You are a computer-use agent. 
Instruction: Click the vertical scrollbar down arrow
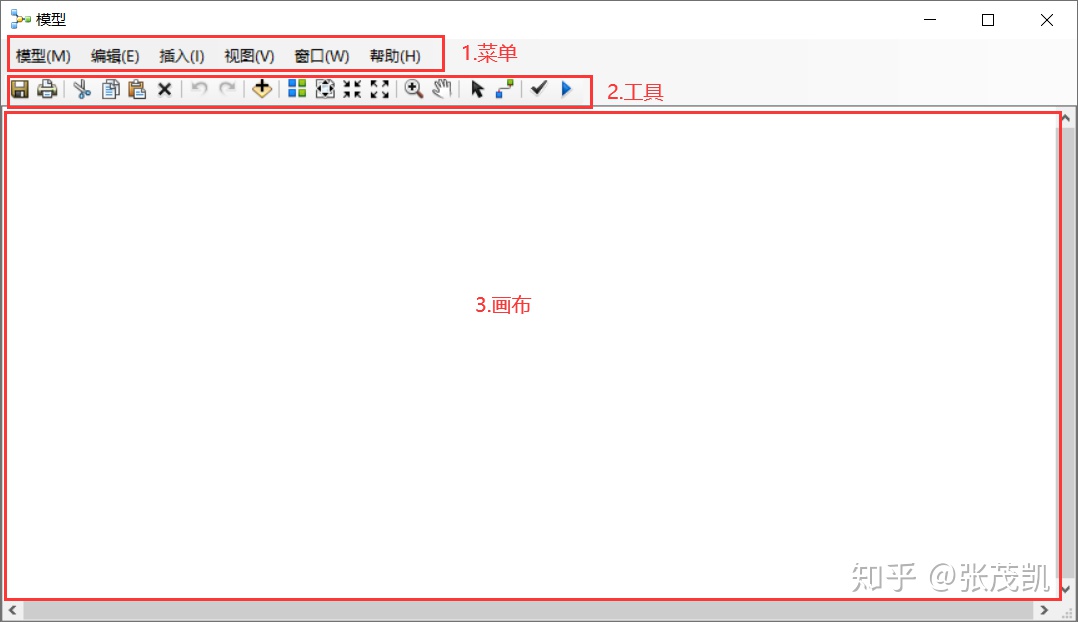click(x=1066, y=589)
